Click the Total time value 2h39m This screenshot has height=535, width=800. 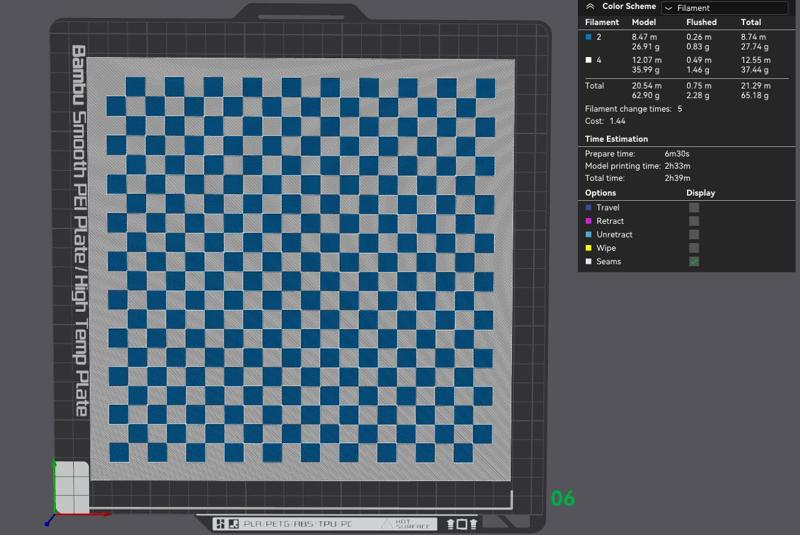[677, 178]
